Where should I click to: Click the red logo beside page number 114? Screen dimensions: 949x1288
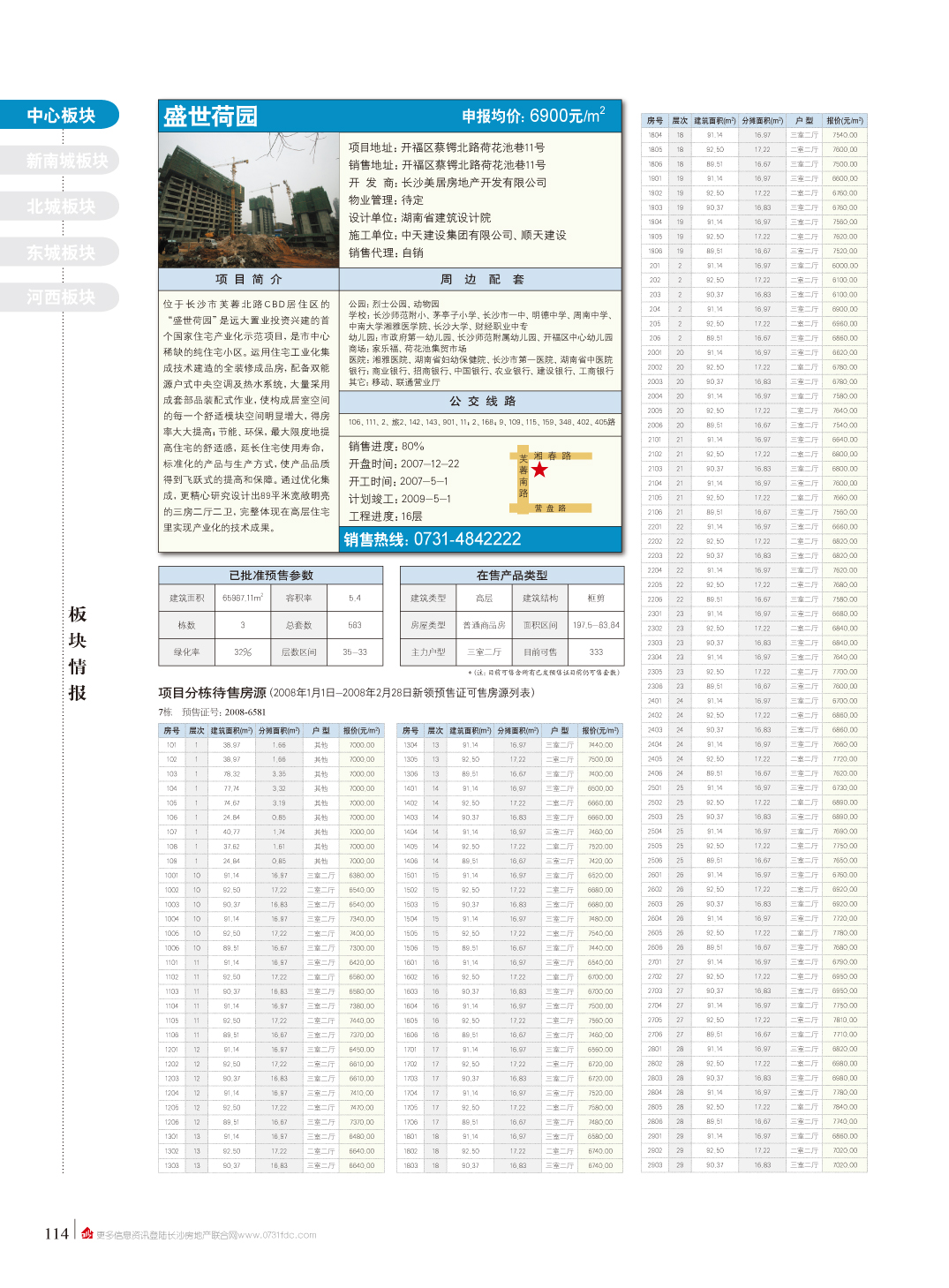[87, 1233]
